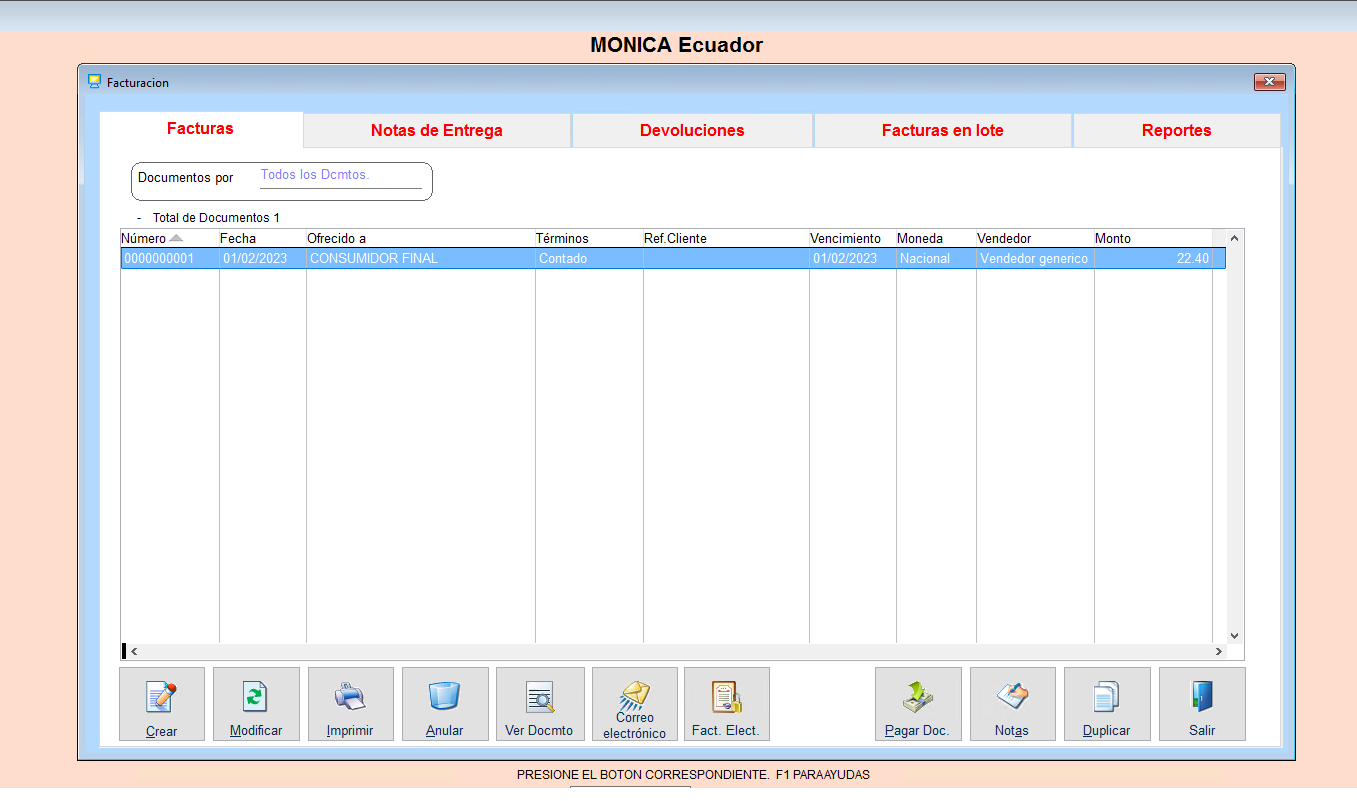1357x801 pixels.
Task: Click the horizontal scrollbar left arrow
Action: 134,651
